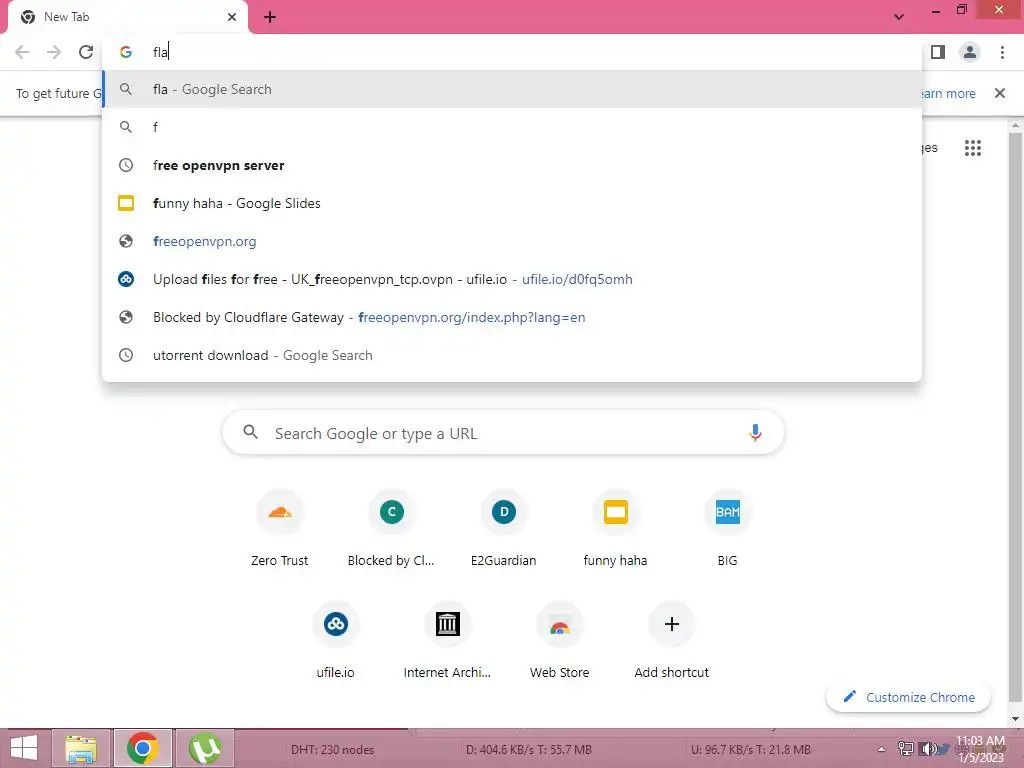Image resolution: width=1024 pixels, height=768 pixels.
Task: Click the volume tray icon
Action: coord(927,749)
